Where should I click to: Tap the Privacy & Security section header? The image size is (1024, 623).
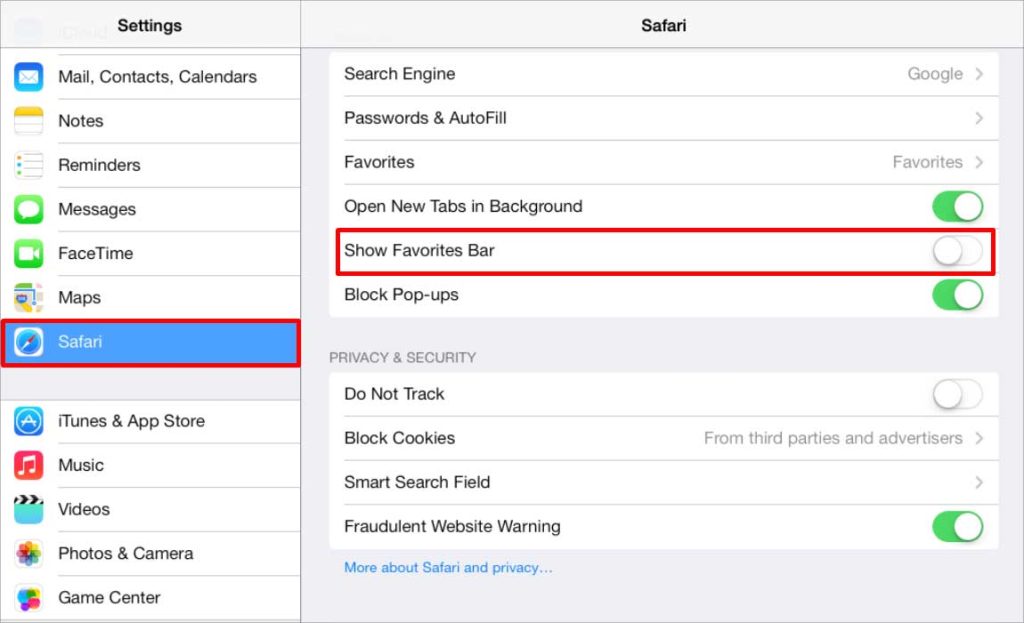pyautogui.click(x=402, y=358)
